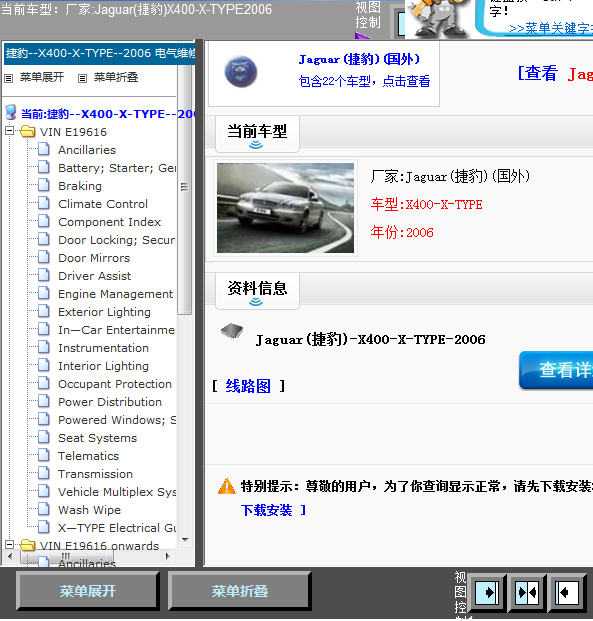This screenshot has width=593, height=621.
Task: Click horizontal scrollbar right arrow
Action: coord(168,556)
